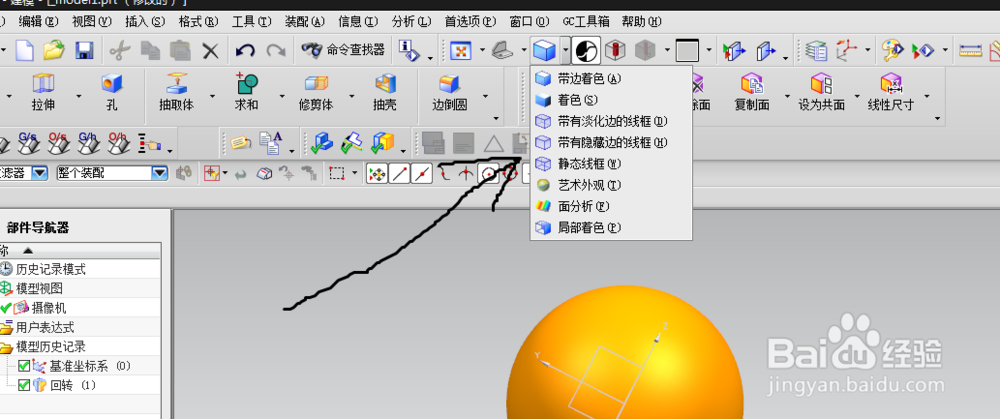Expand the dropdown arrow beside 求和
Image resolution: width=1000 pixels, height=419 pixels.
281,97
